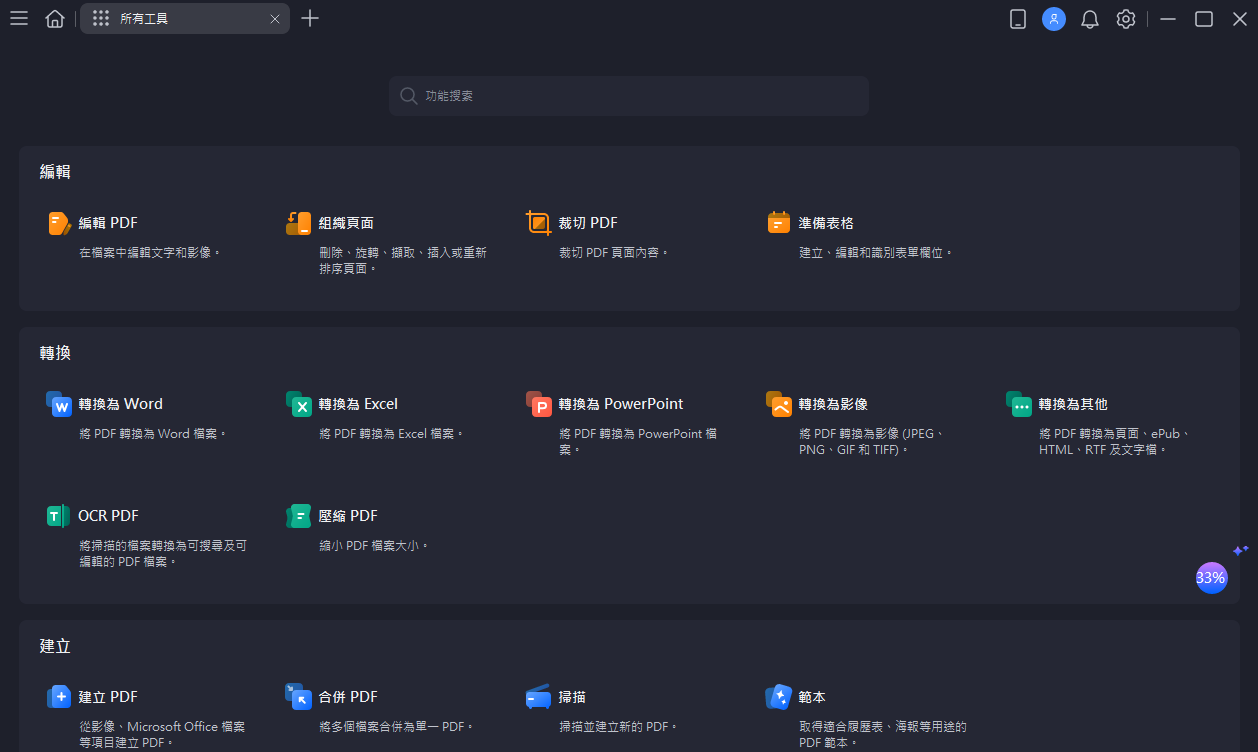Open the notifications bell
The height and width of the screenshot is (752, 1258).
(1090, 19)
